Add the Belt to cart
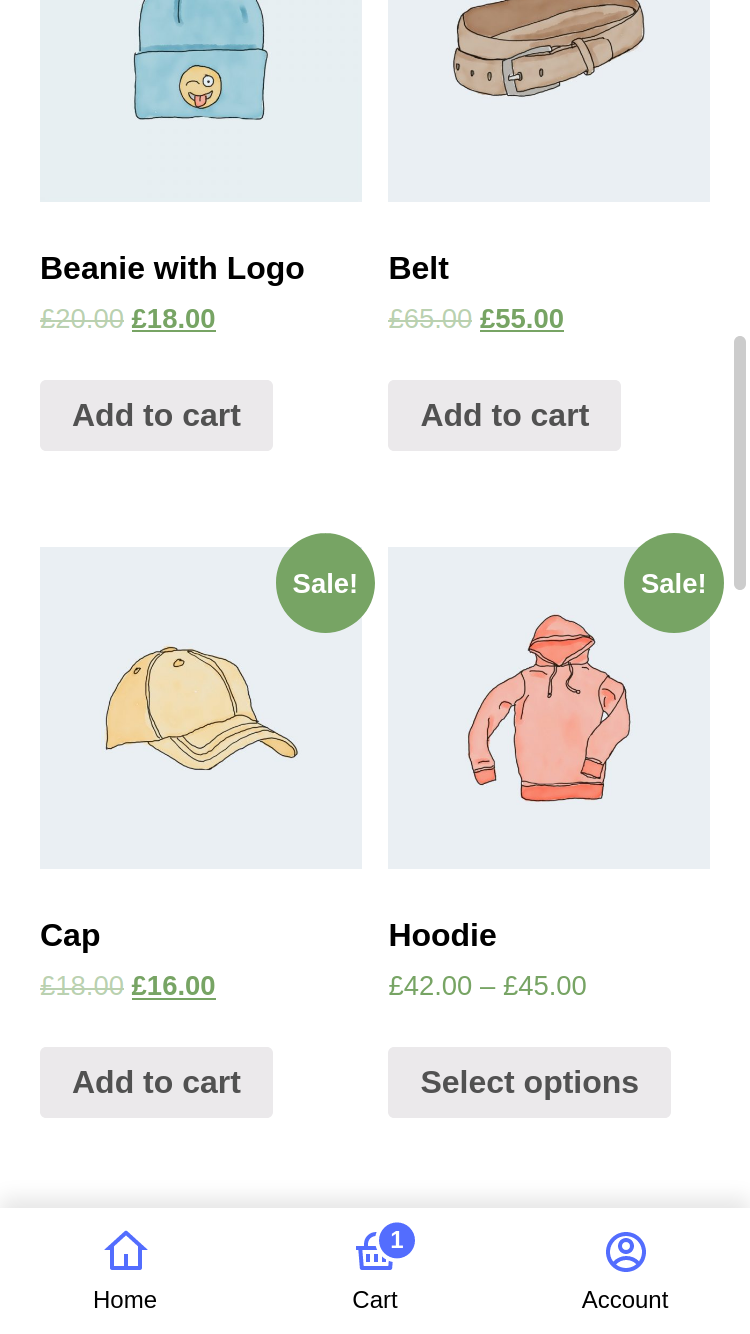Image resolution: width=750 pixels, height=1334 pixels. 504,415
